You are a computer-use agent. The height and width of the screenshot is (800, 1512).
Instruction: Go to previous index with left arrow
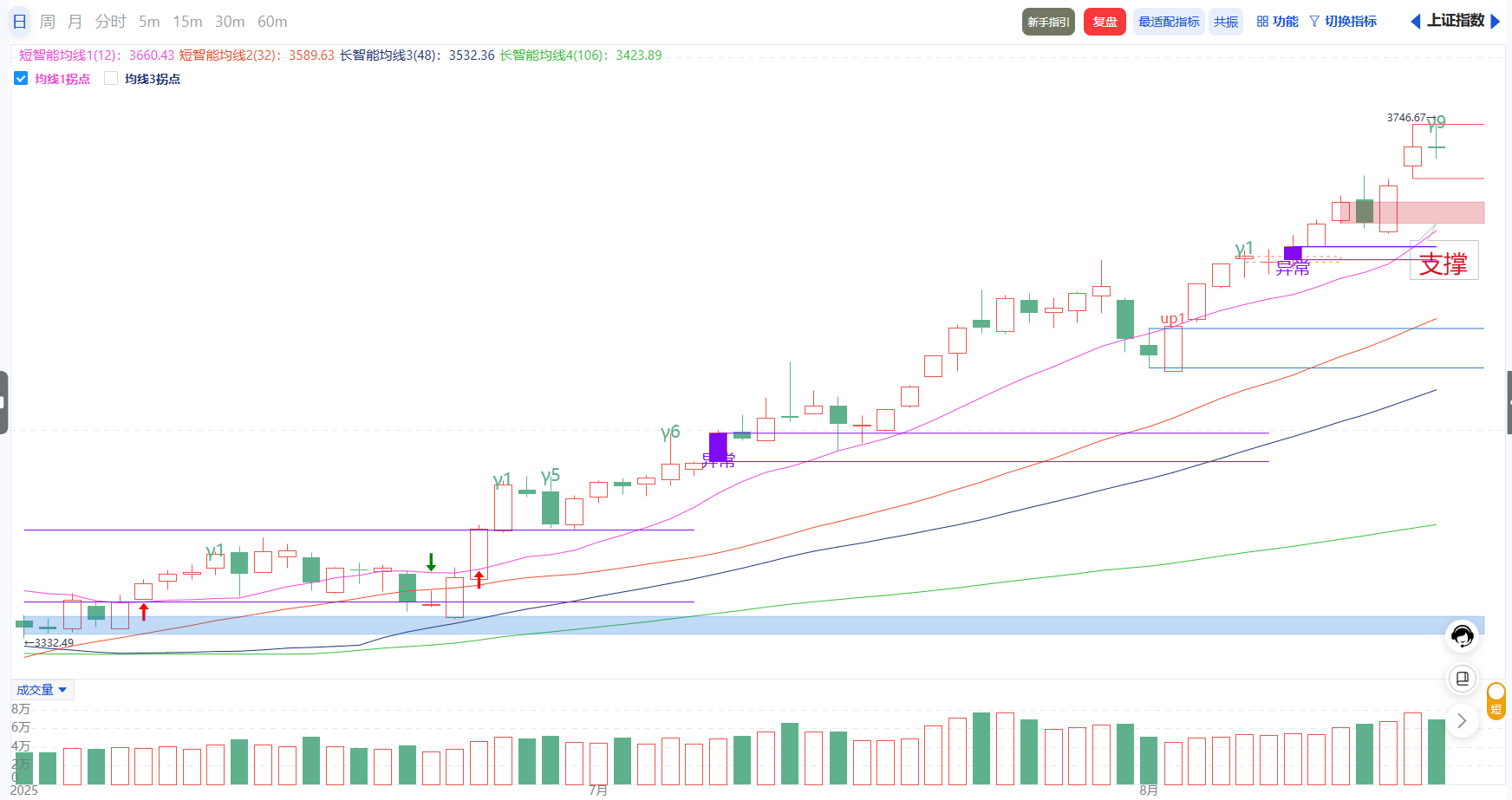click(x=1416, y=22)
